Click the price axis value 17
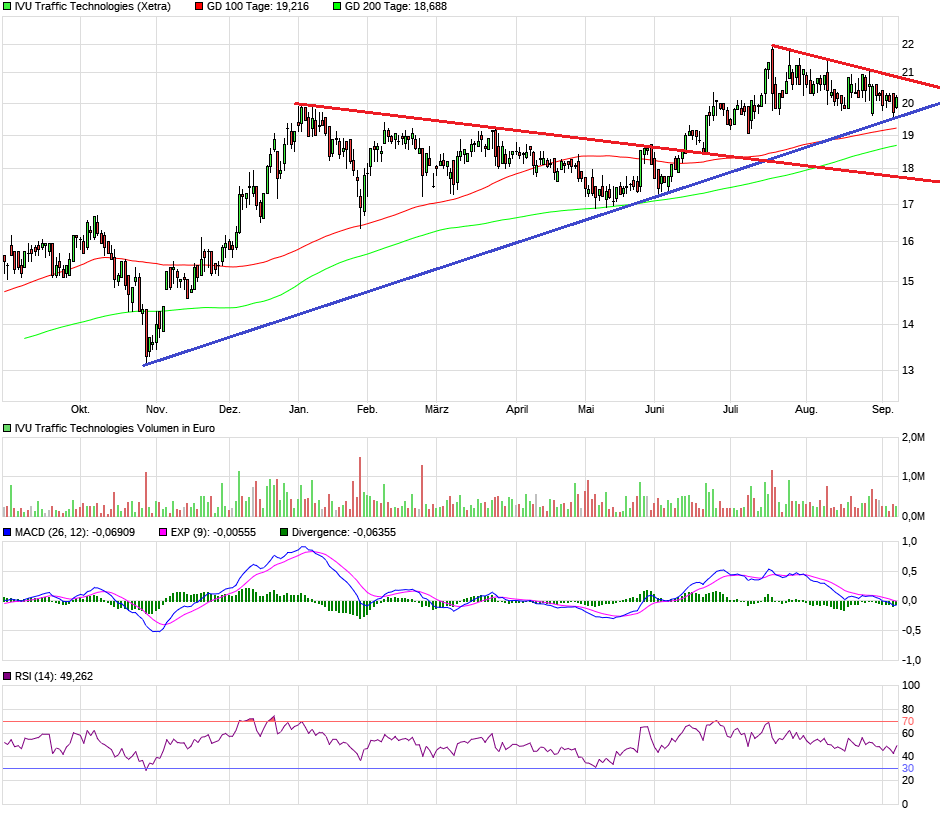 [908, 204]
